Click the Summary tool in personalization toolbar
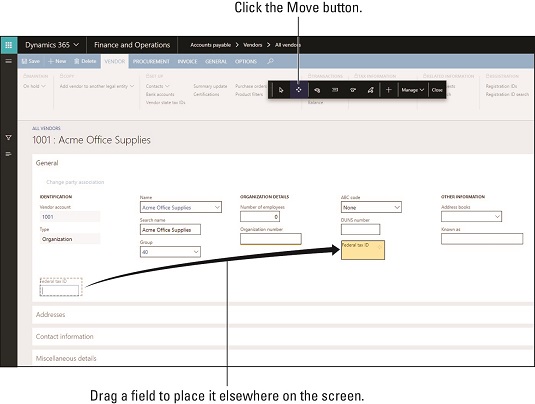Image resolution: width=535 pixels, height=404 pixels. [x=335, y=90]
